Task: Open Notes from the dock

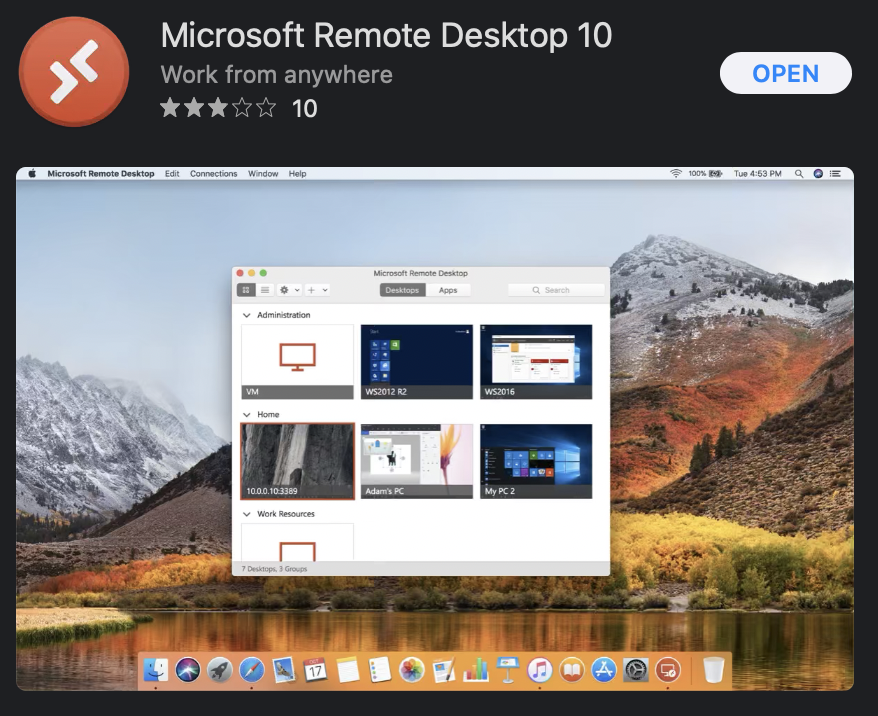Action: coord(348,670)
